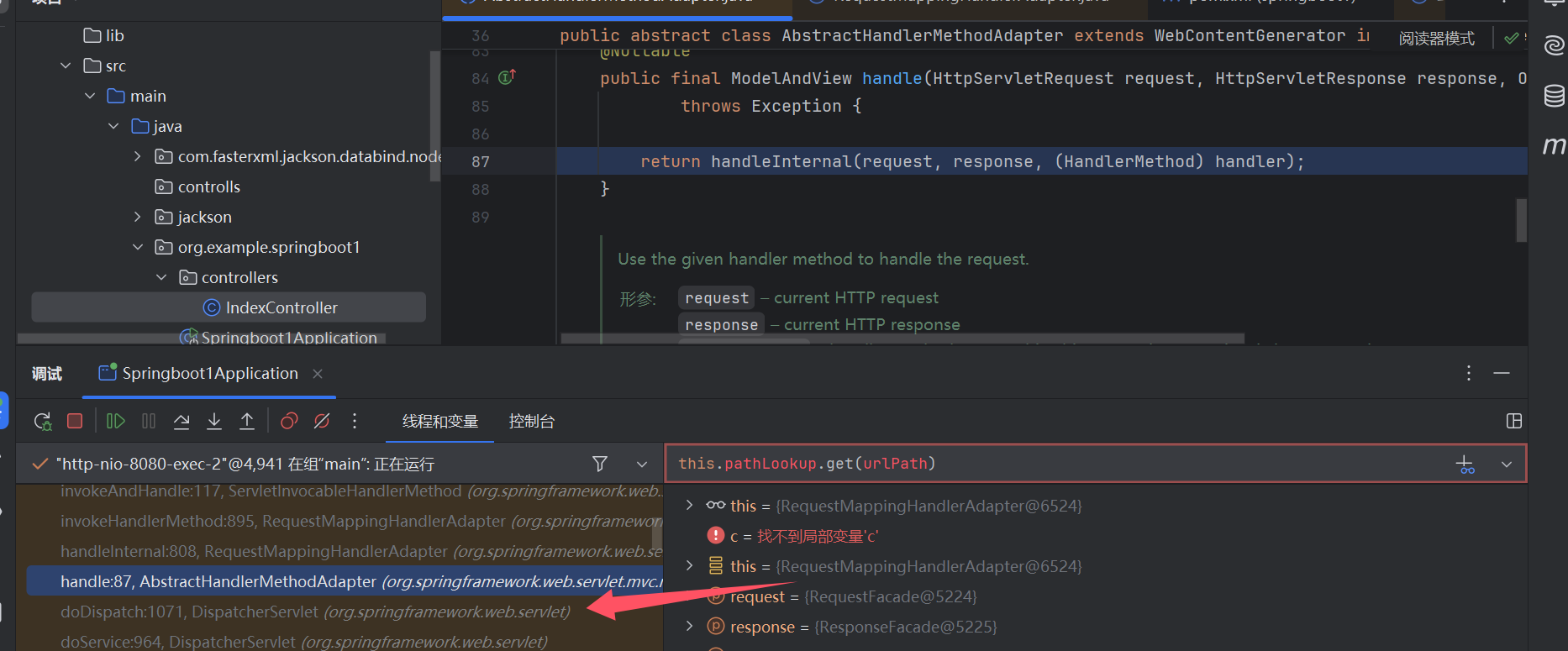Open the Database tool window
The width and height of the screenshot is (1568, 651).
tap(1554, 96)
